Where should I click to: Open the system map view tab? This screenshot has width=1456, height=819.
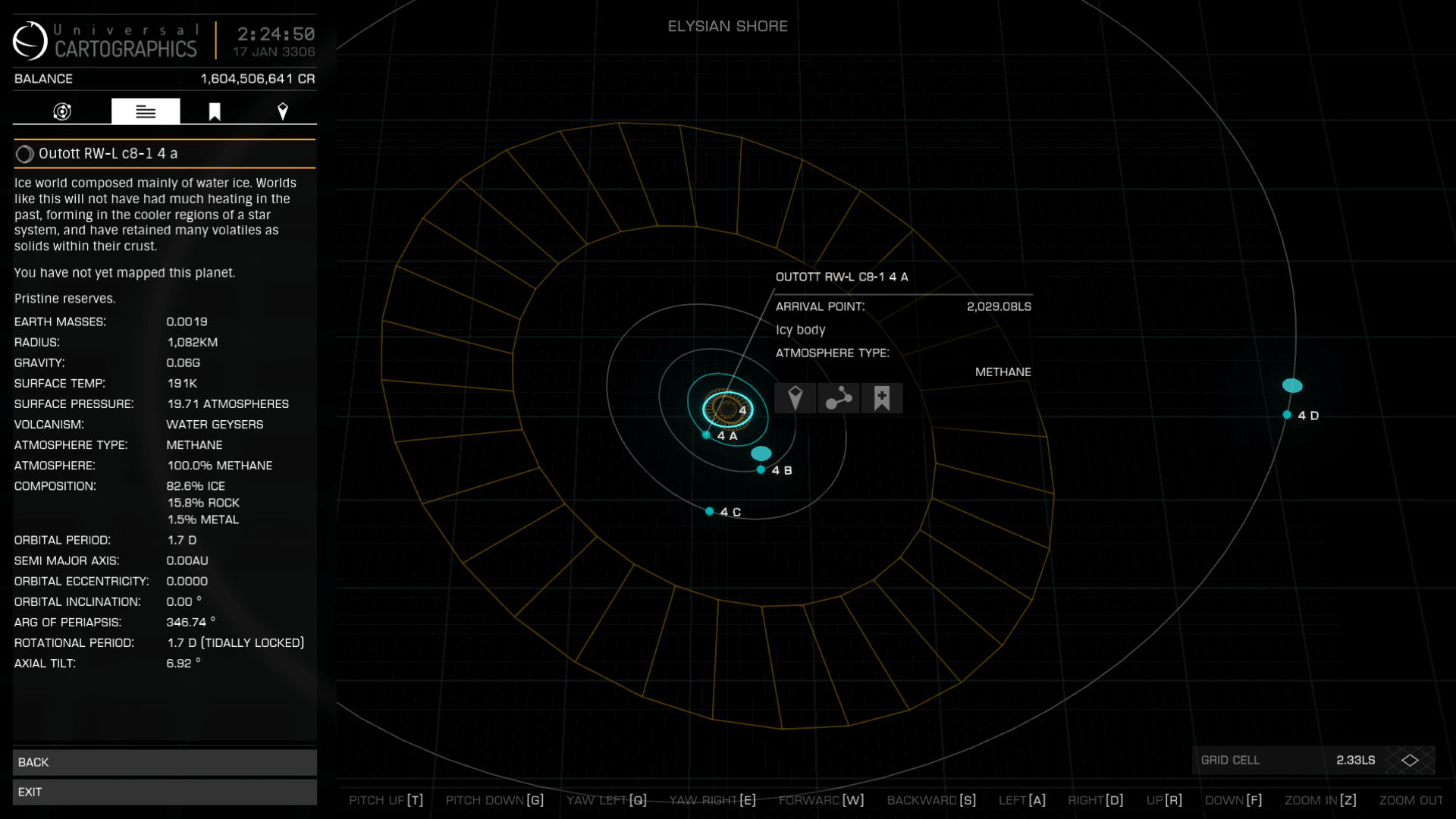(62, 111)
